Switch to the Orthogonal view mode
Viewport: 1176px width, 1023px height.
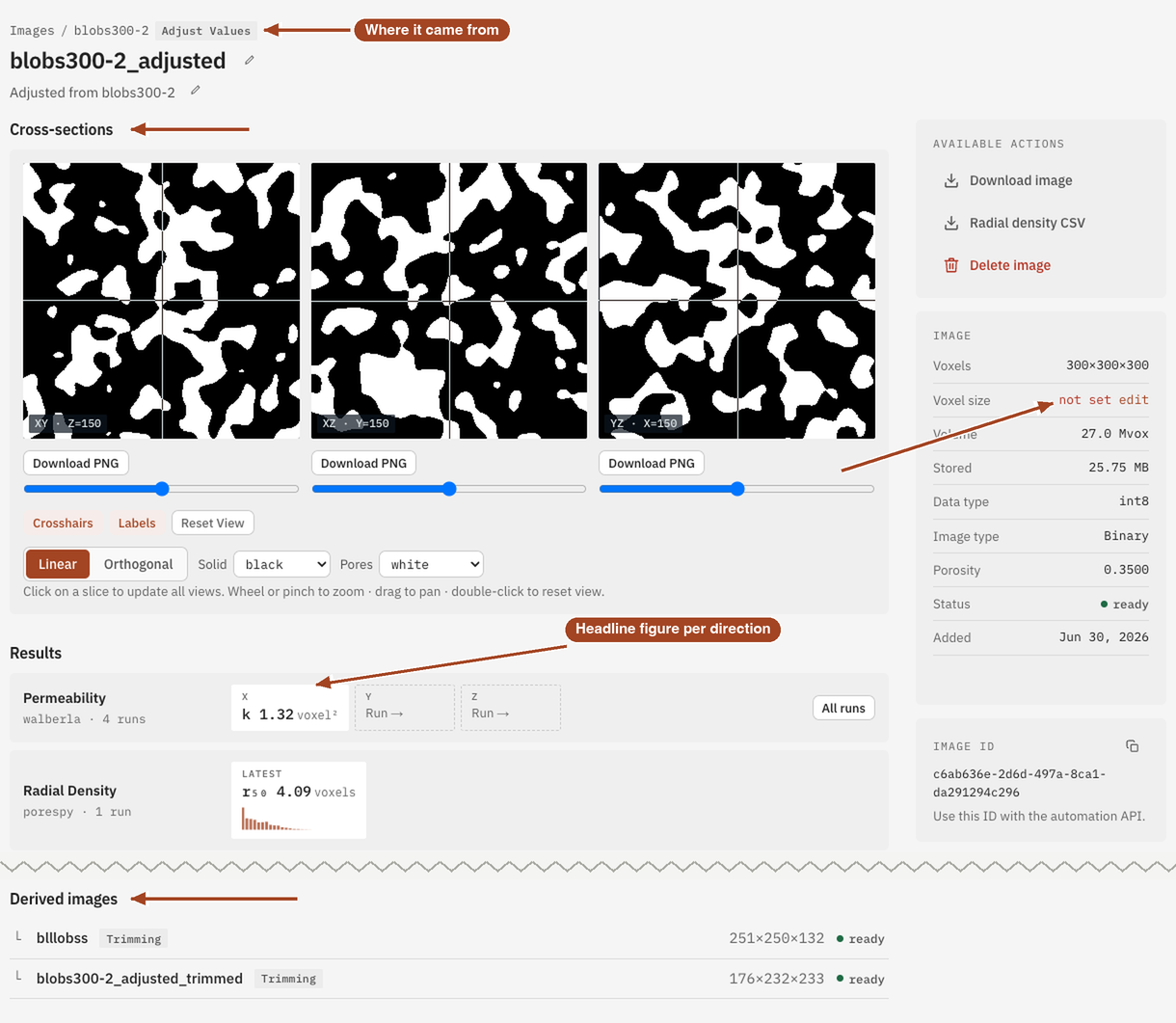click(139, 564)
